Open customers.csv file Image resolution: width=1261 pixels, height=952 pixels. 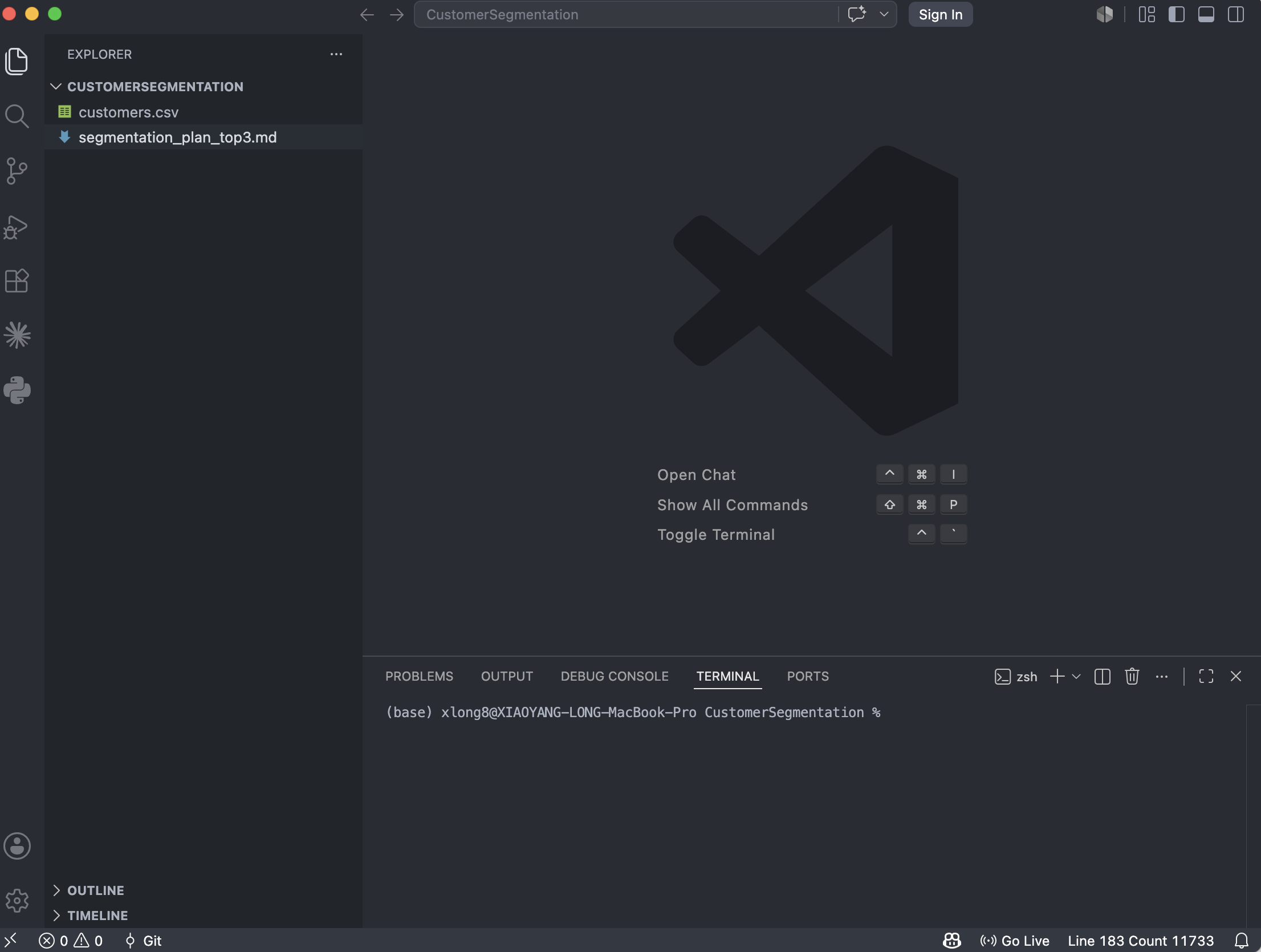pos(204,112)
